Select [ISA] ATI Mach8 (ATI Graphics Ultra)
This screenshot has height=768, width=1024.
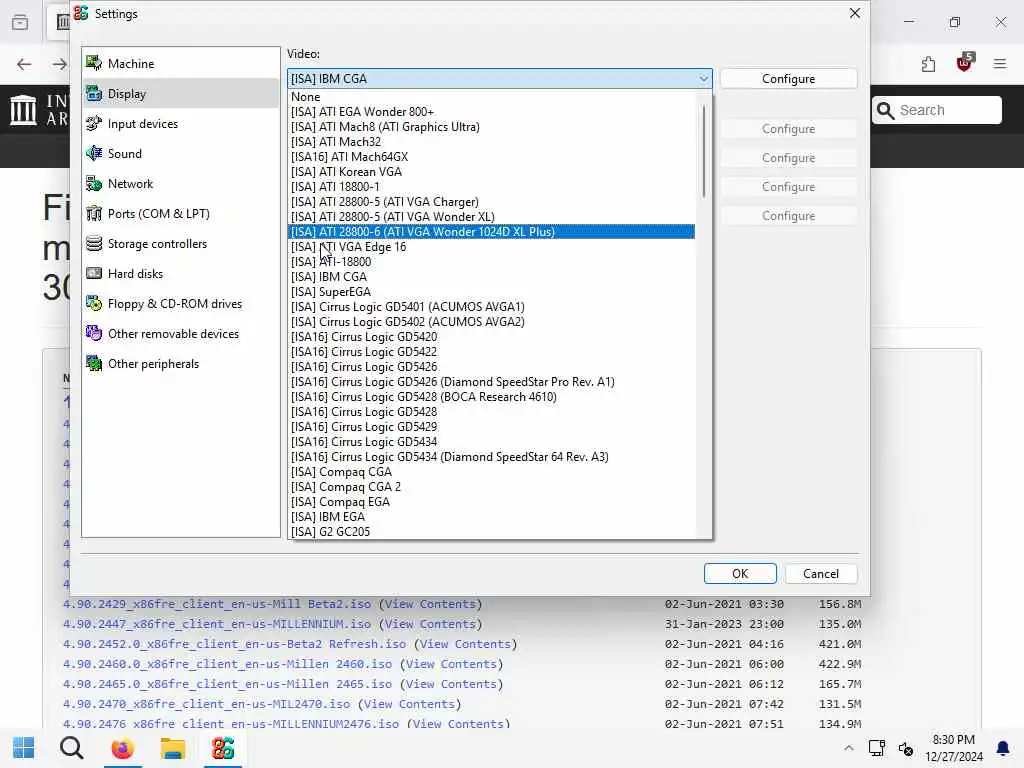pos(491,127)
